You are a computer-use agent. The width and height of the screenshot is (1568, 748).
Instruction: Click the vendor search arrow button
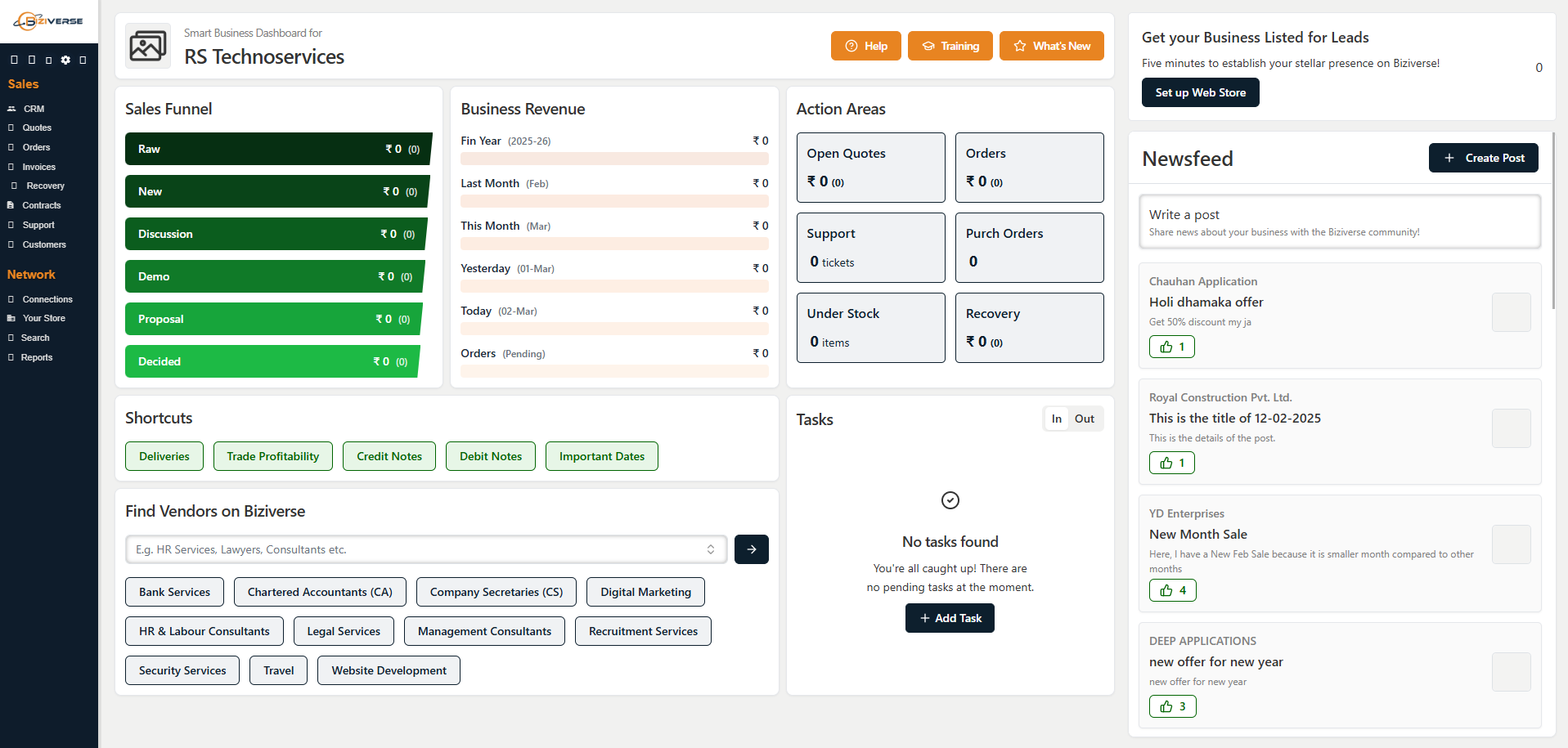751,549
